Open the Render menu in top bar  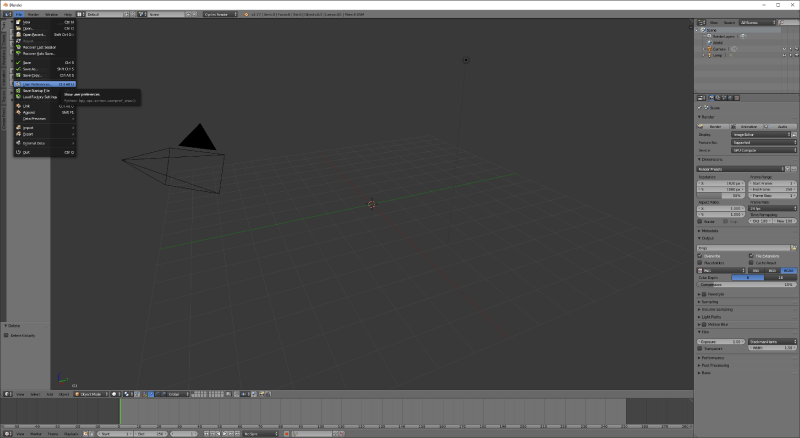pos(34,15)
